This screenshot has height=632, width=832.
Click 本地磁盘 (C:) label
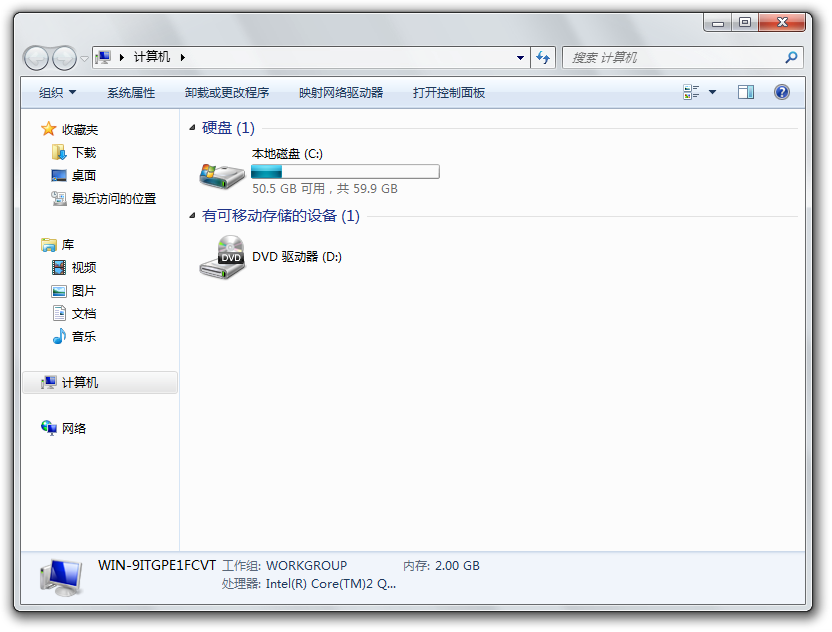pyautogui.click(x=287, y=154)
